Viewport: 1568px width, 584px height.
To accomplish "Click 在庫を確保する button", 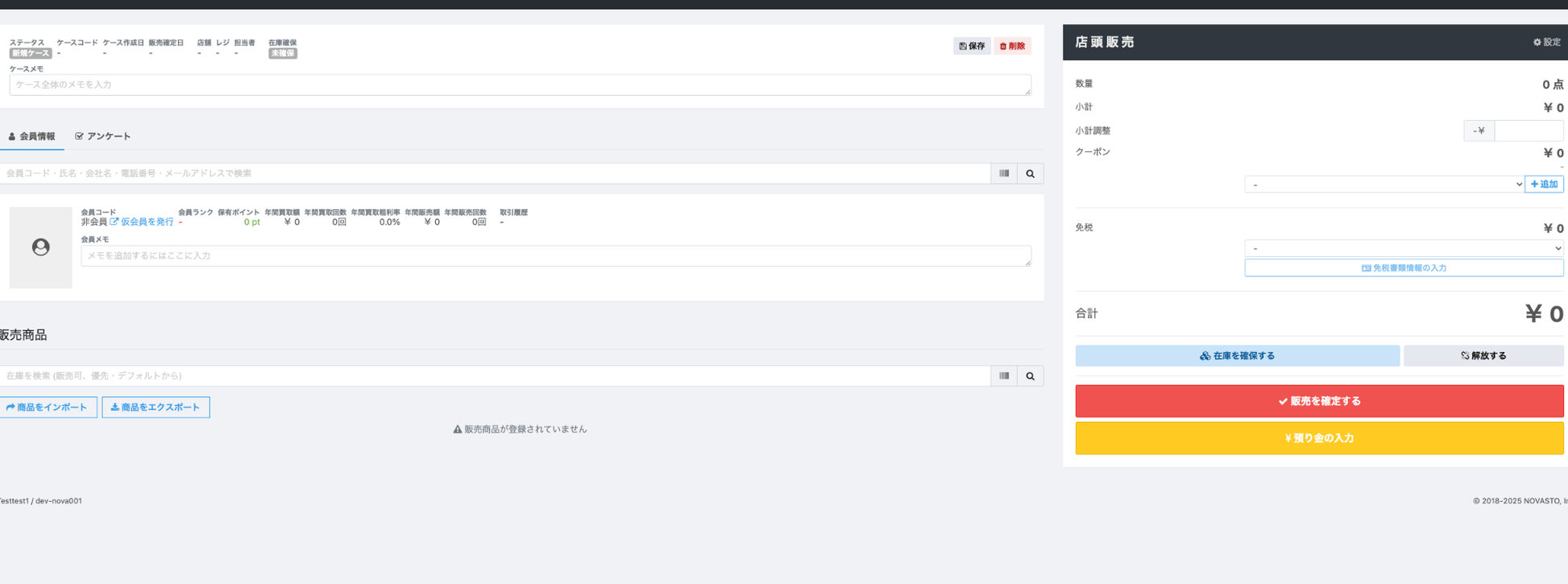I will 1237,355.
